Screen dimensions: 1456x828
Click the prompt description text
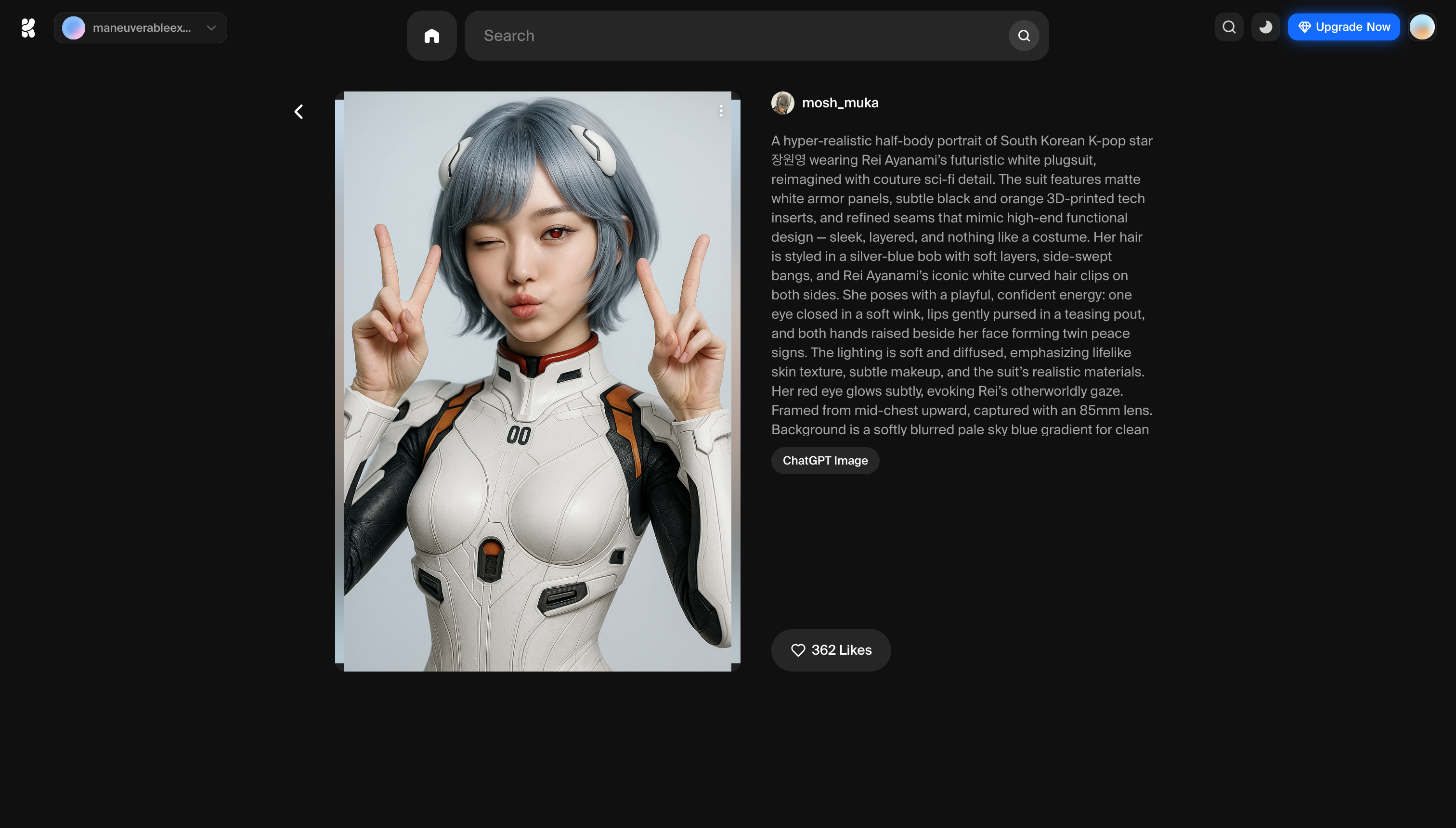(x=961, y=285)
